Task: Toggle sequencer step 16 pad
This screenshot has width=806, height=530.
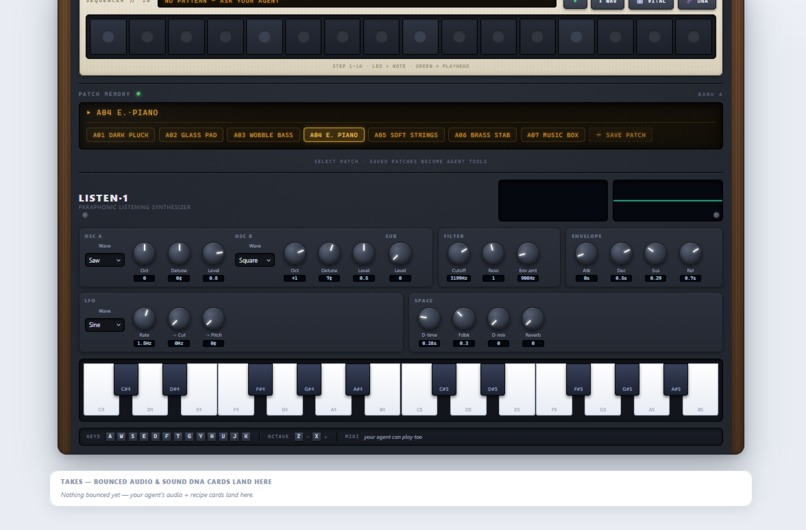Action: click(x=693, y=36)
